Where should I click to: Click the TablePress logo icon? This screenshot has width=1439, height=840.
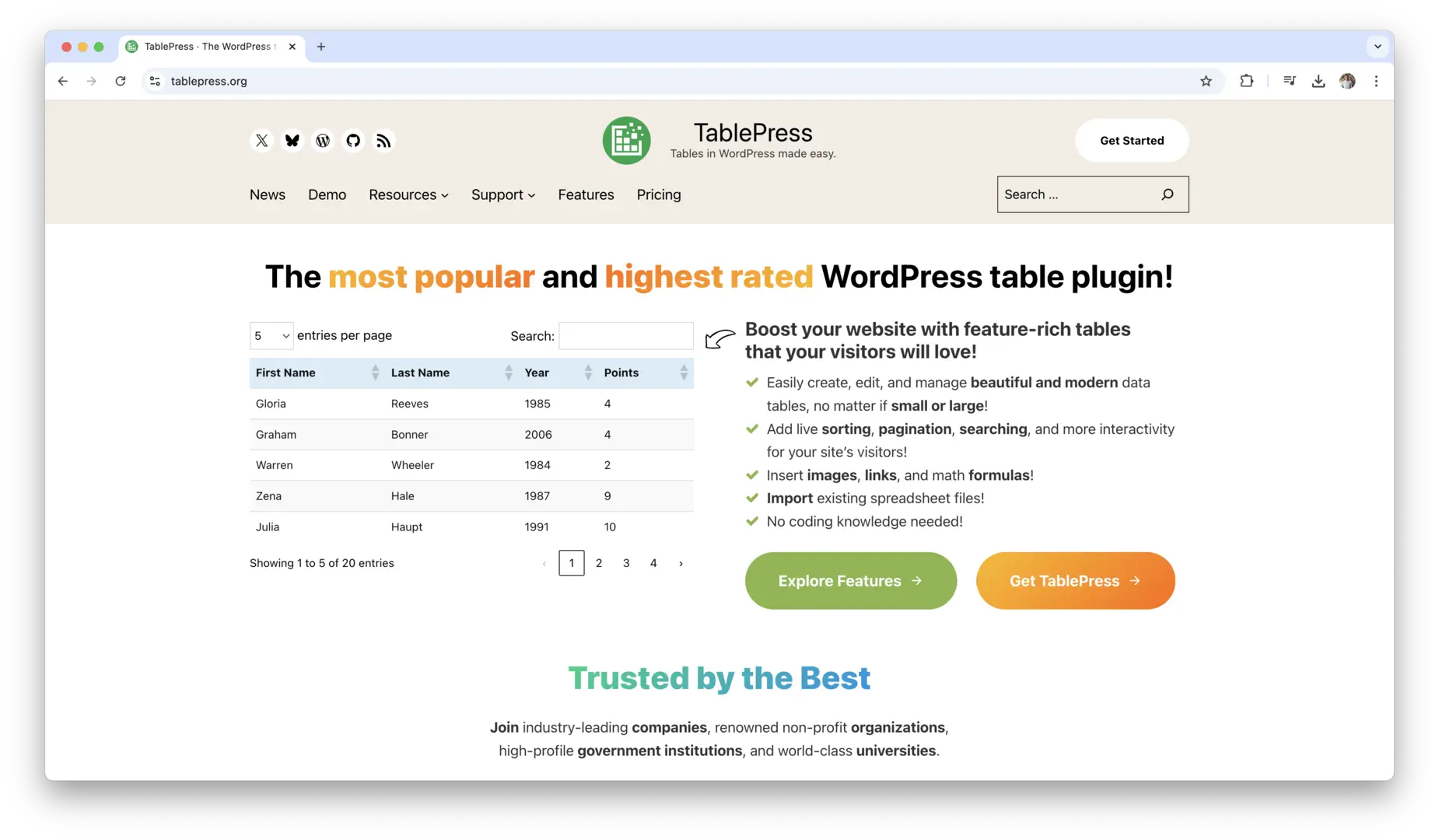(x=626, y=141)
